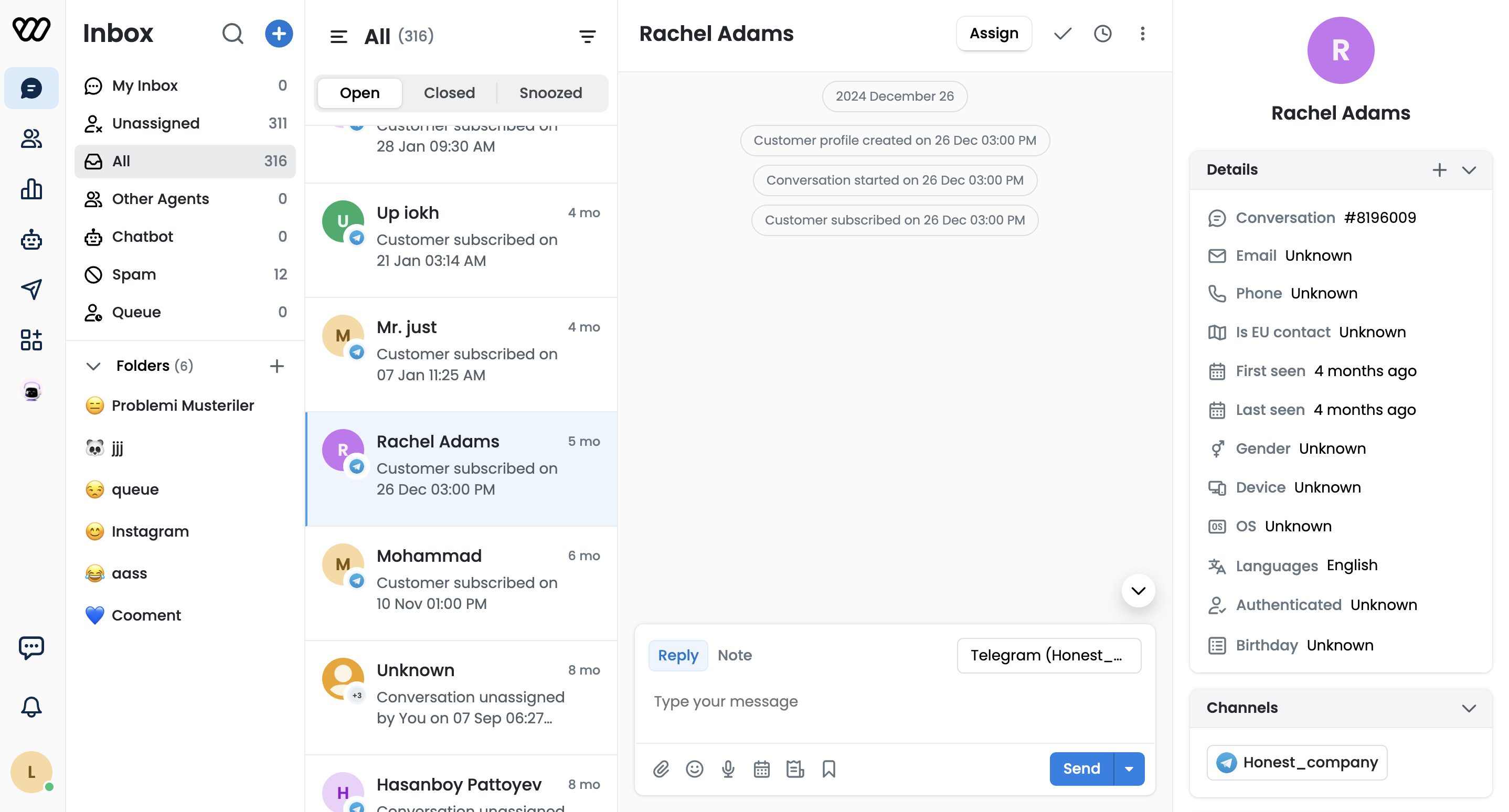Open the Queue view
1509x812 pixels.
[185, 312]
